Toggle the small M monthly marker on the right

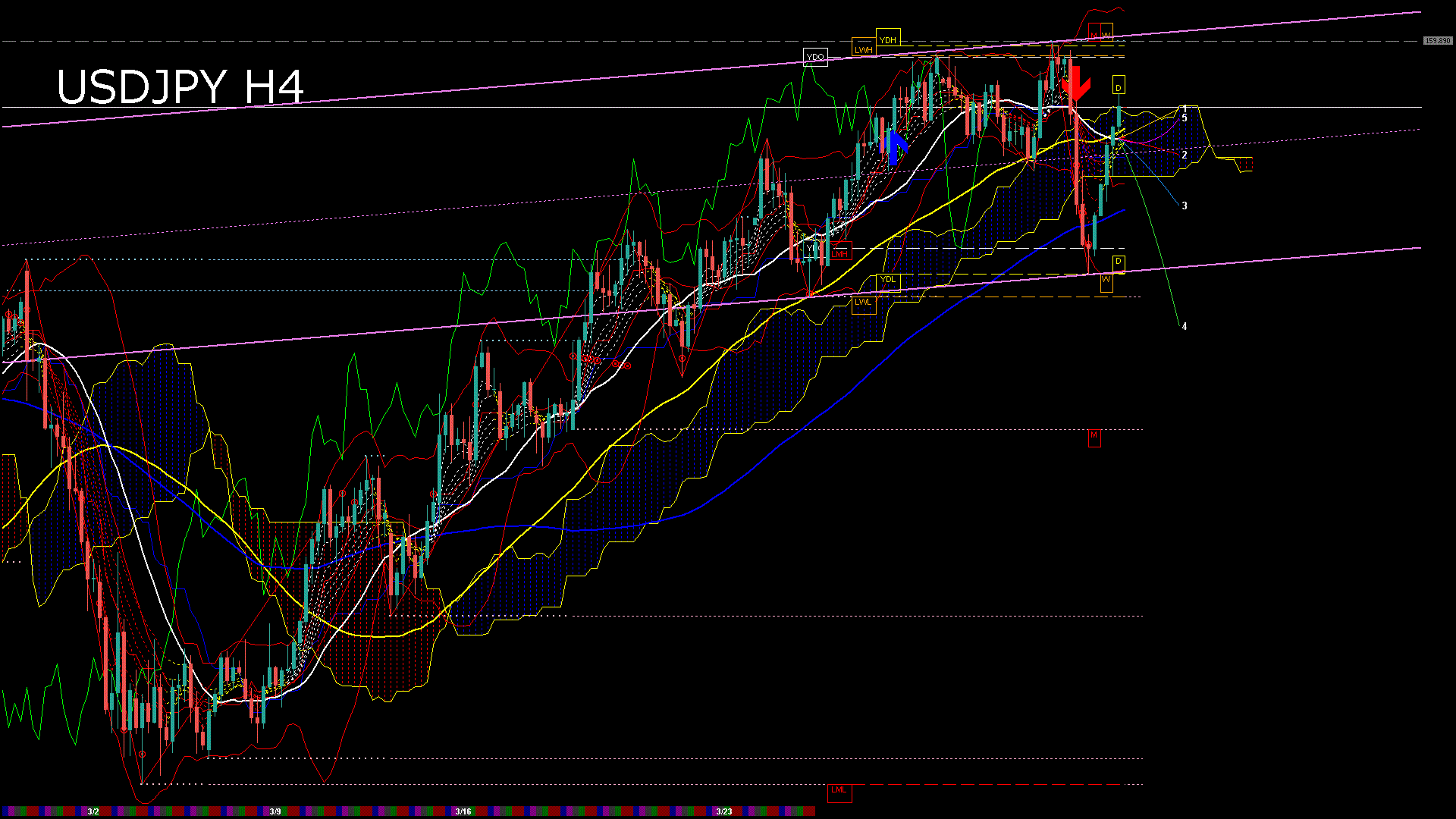pyautogui.click(x=1094, y=438)
